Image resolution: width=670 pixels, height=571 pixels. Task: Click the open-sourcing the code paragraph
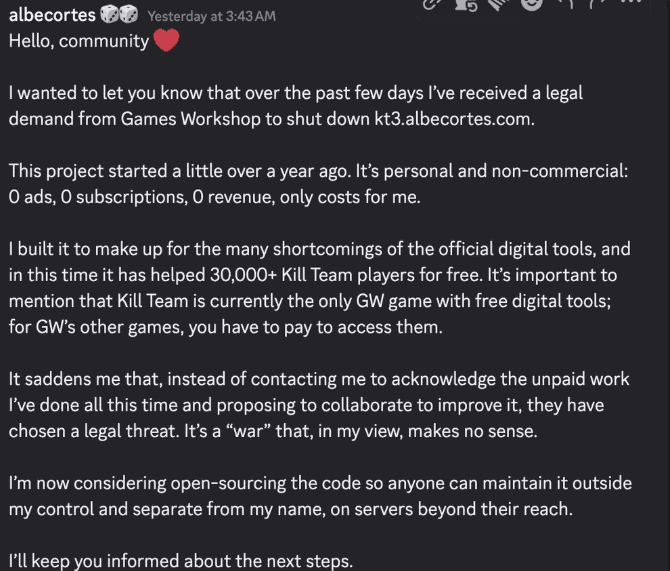320,497
